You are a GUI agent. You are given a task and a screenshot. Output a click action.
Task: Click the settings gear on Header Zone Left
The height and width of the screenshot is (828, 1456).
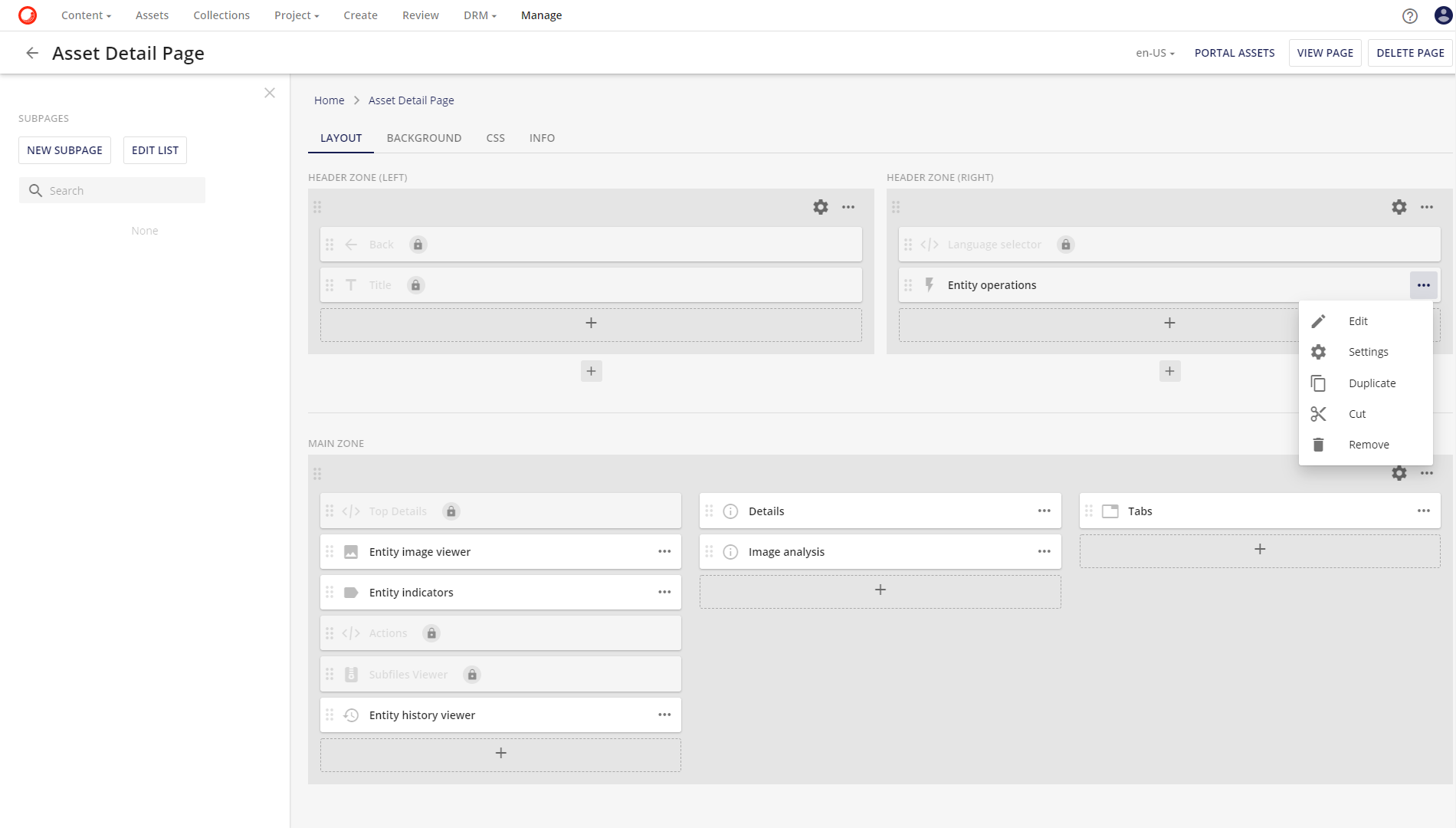[820, 207]
